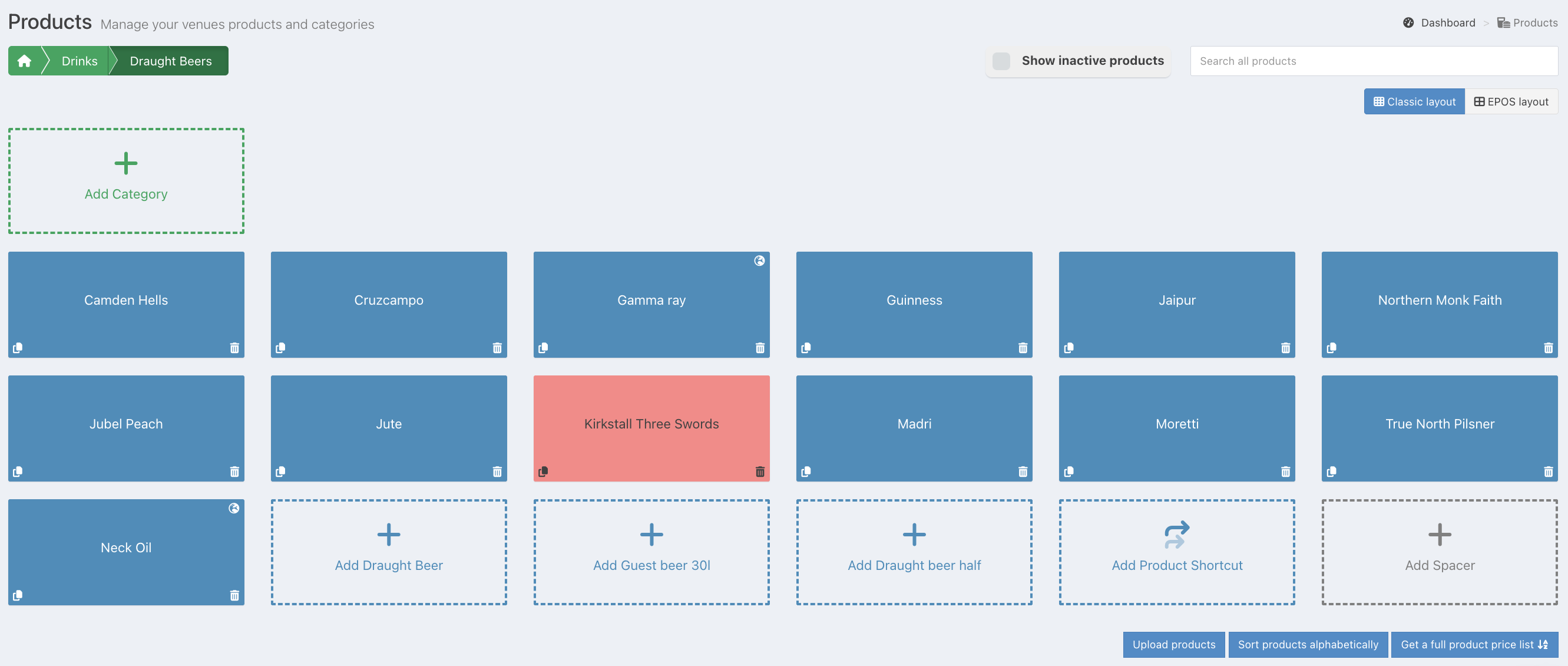Sort products alphabetically
Viewport: 1568px width, 666px height.
click(x=1308, y=645)
